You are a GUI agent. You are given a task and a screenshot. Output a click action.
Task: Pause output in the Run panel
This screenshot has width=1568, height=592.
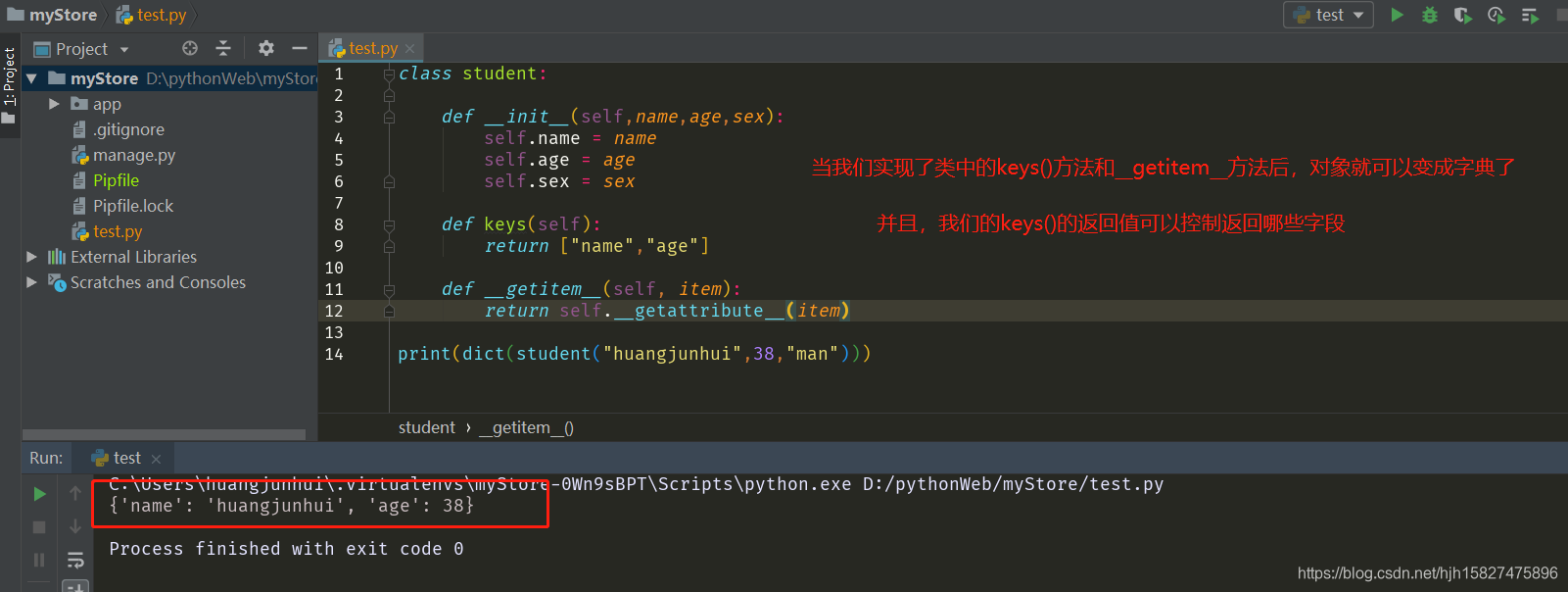point(39,560)
